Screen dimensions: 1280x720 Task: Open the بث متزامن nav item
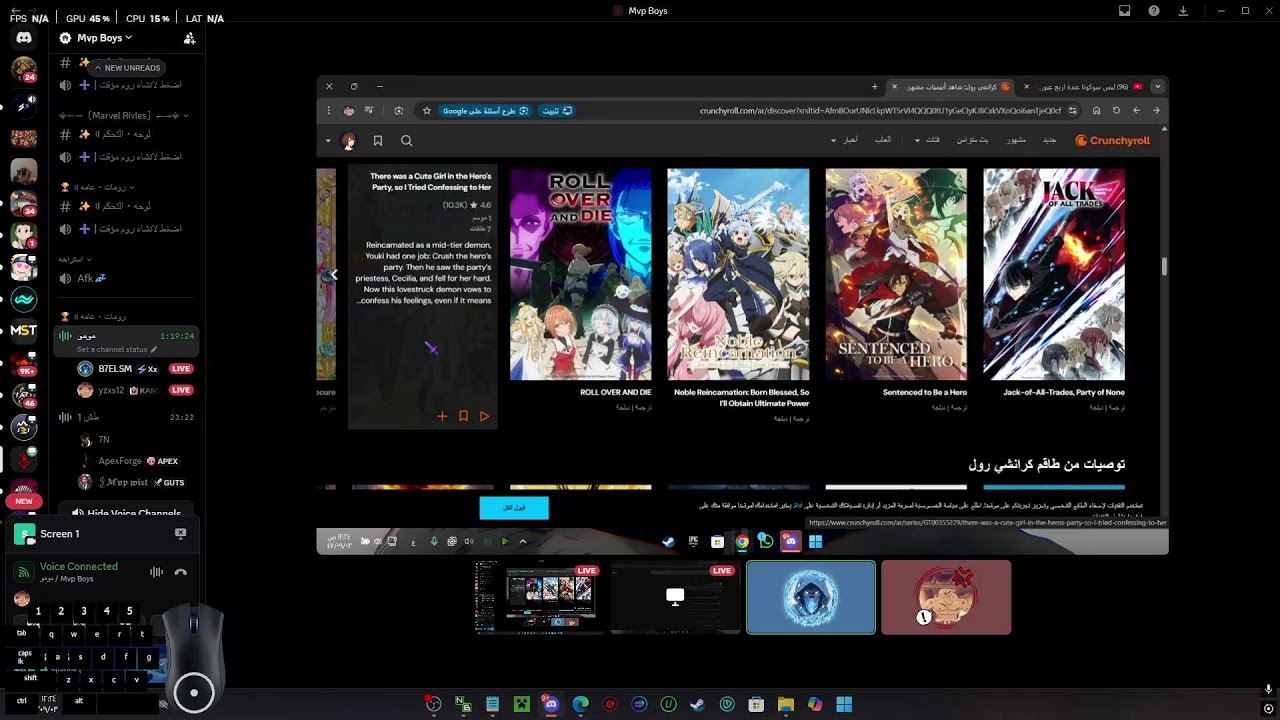[x=972, y=140]
